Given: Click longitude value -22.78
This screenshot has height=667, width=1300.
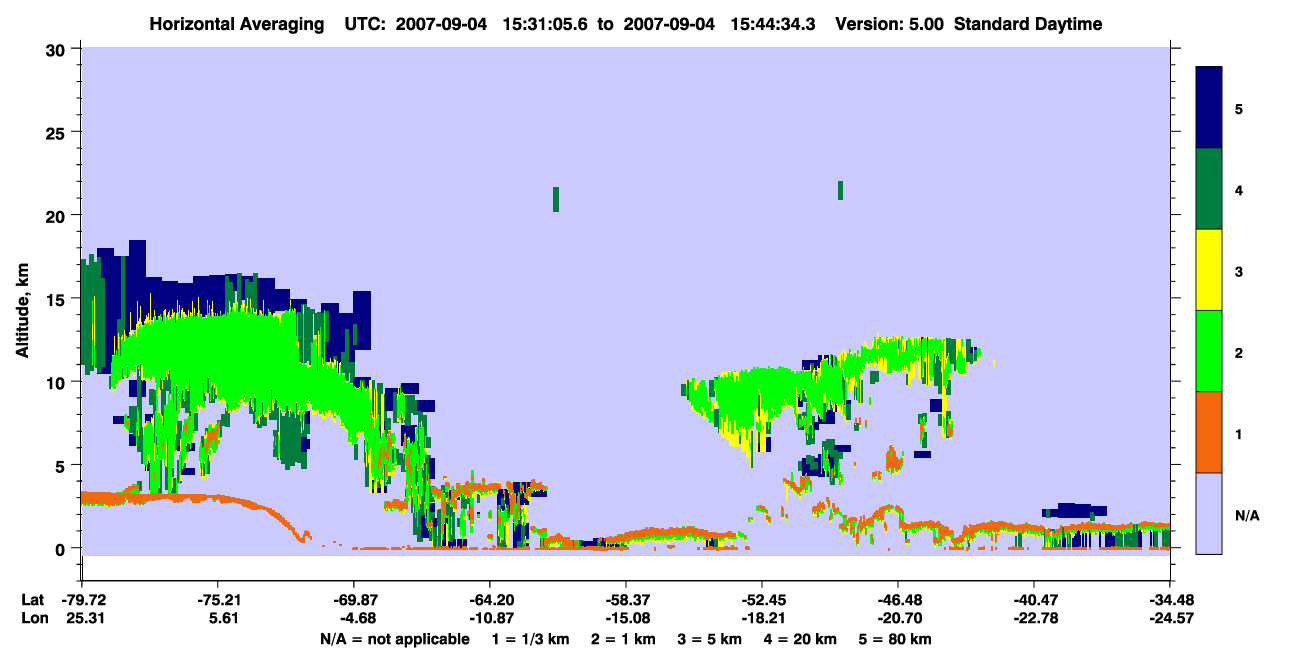Looking at the screenshot, I should (1034, 619).
